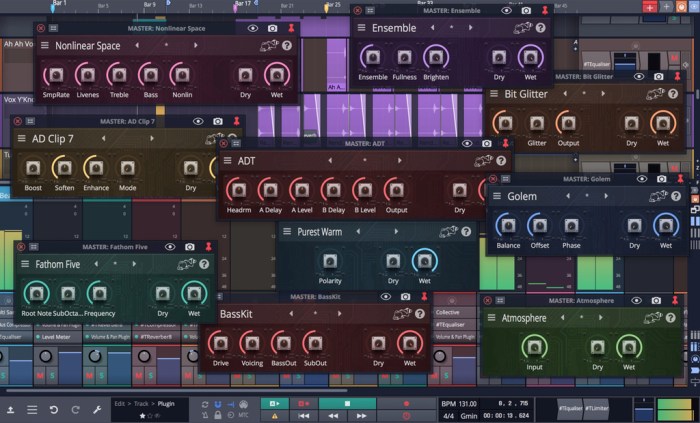Open the ADT plugin hamburger menu
700x423 pixels.
[x=229, y=160]
